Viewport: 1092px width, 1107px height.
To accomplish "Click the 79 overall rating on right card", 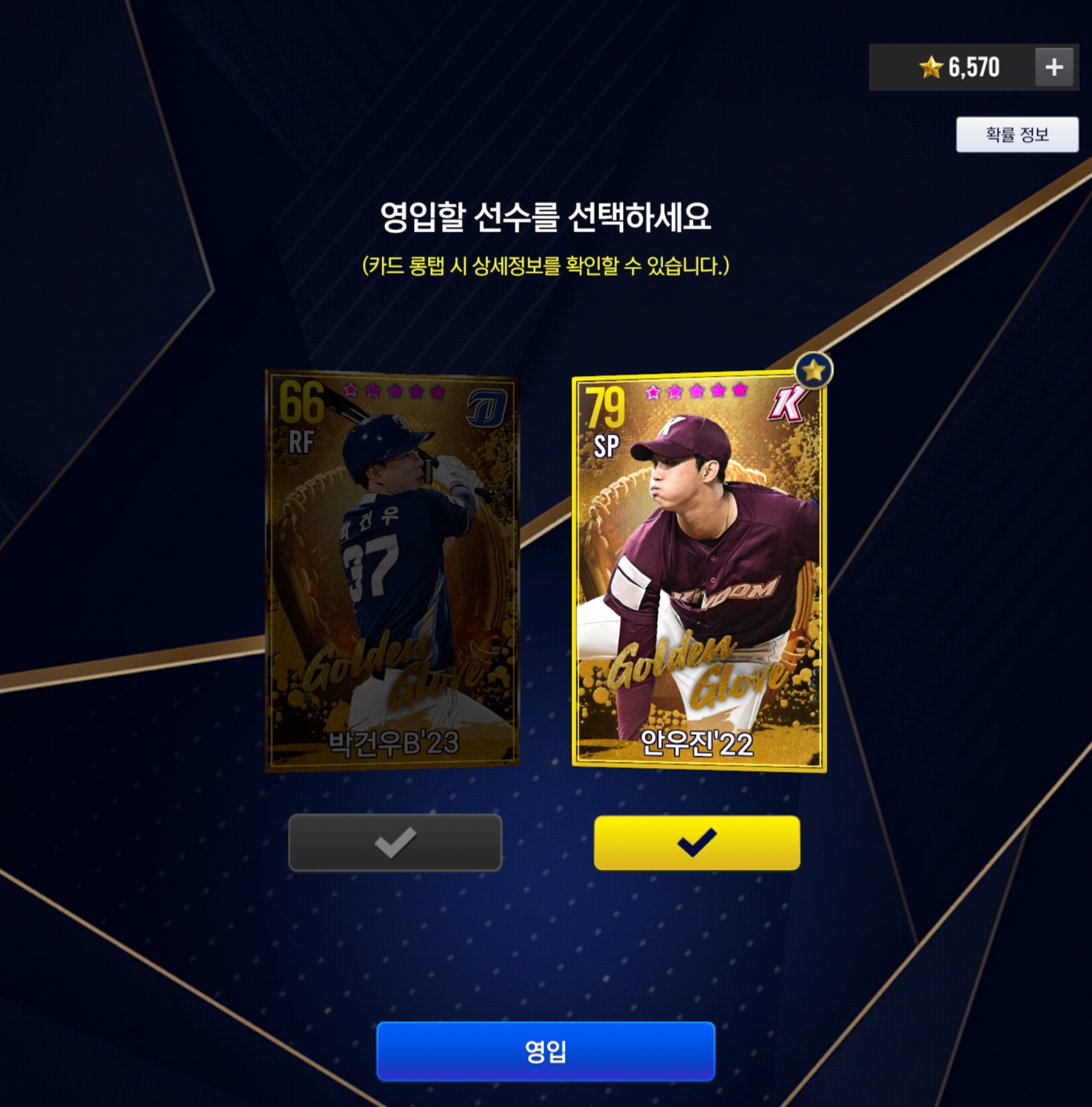I will [605, 408].
